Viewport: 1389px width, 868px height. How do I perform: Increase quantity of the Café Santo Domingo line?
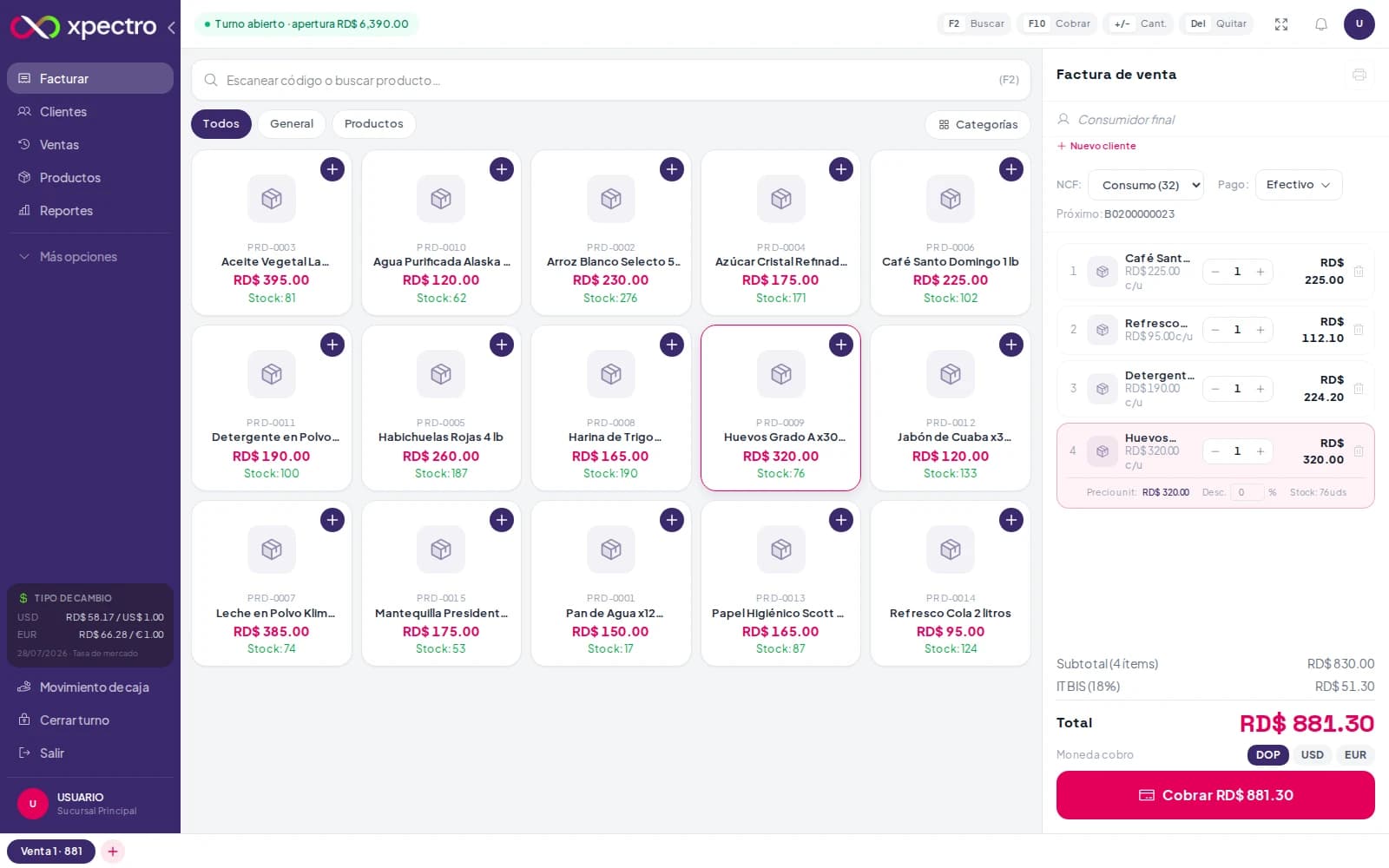point(1261,272)
